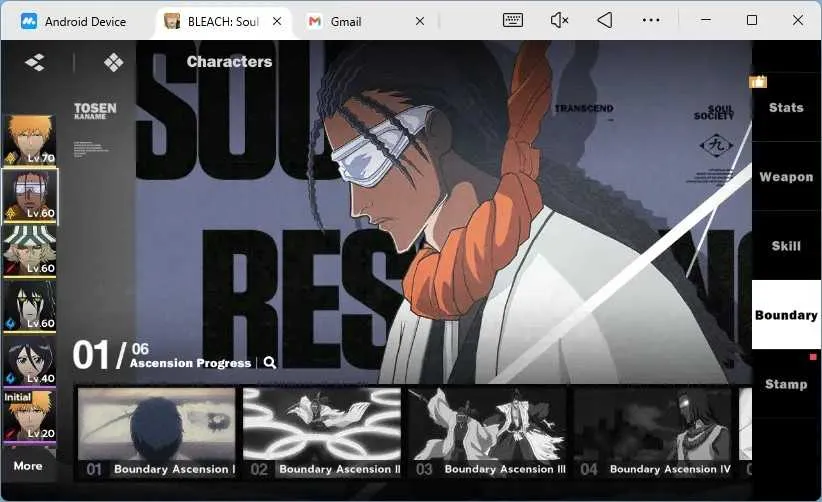This screenshot has height=502, width=822.
Task: Click the Gmail M icon in tab
Action: (315, 21)
